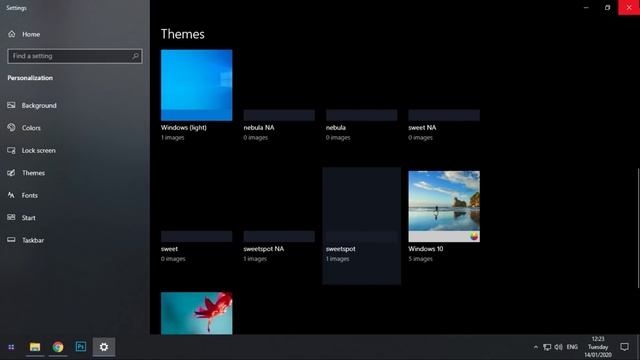Open the notification center icon

(x=624, y=347)
